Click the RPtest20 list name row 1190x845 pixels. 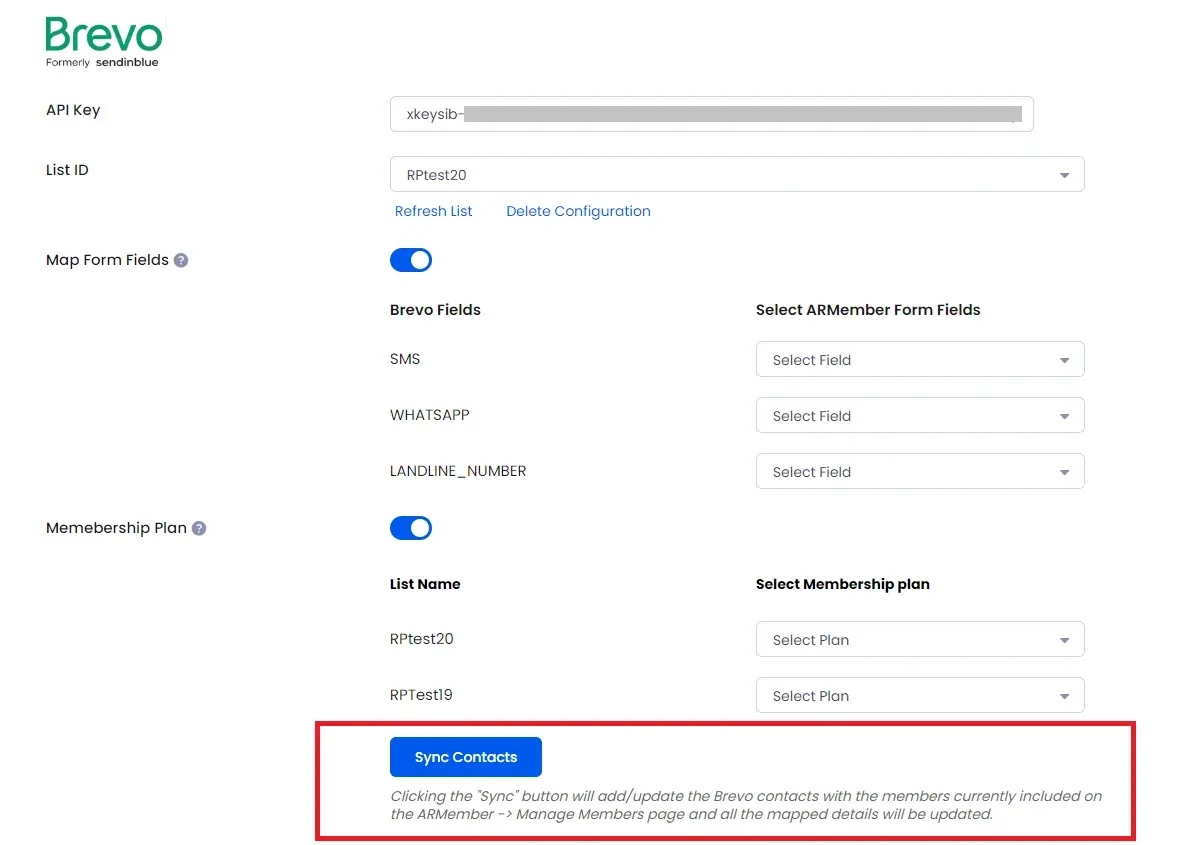click(421, 639)
